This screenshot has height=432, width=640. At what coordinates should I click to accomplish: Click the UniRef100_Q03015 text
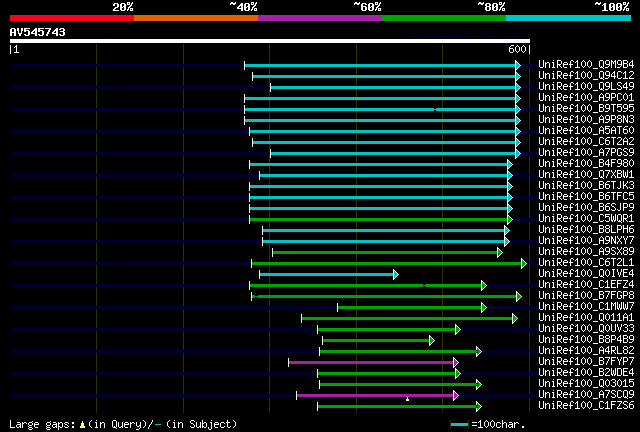[586, 384]
